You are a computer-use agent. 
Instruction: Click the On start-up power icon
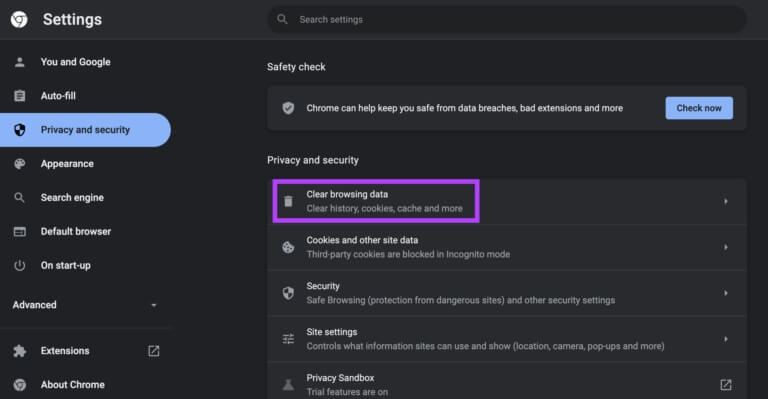click(x=20, y=265)
